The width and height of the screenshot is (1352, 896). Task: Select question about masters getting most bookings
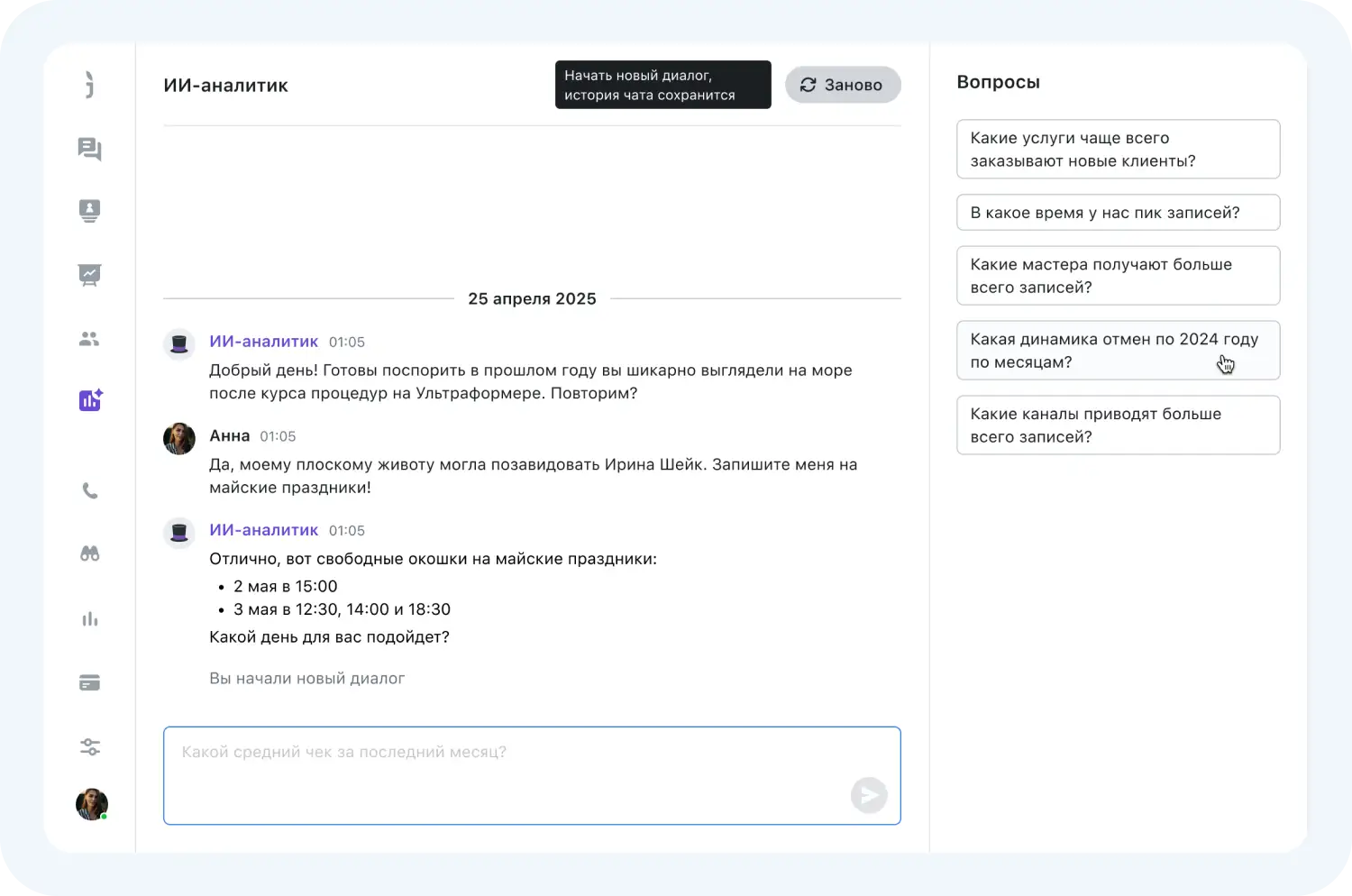pyautogui.click(x=1118, y=276)
